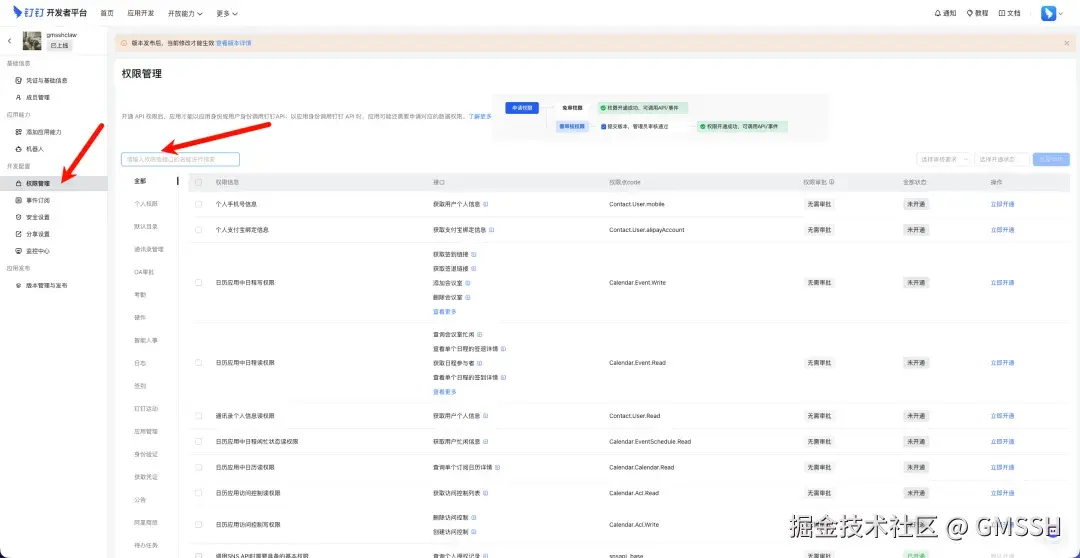
Task: Open the 选择审核要求 filter dropdown
Action: [944, 159]
